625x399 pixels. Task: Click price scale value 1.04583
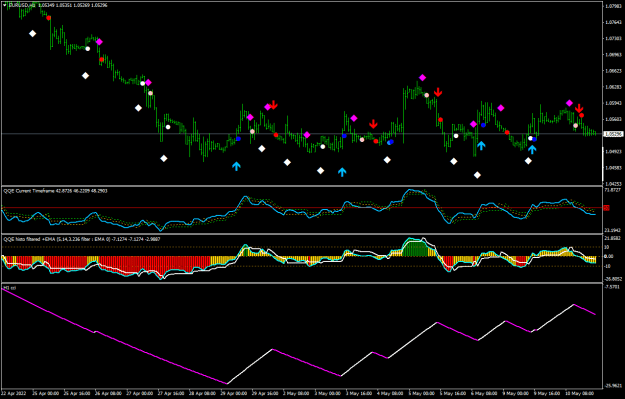click(614, 168)
